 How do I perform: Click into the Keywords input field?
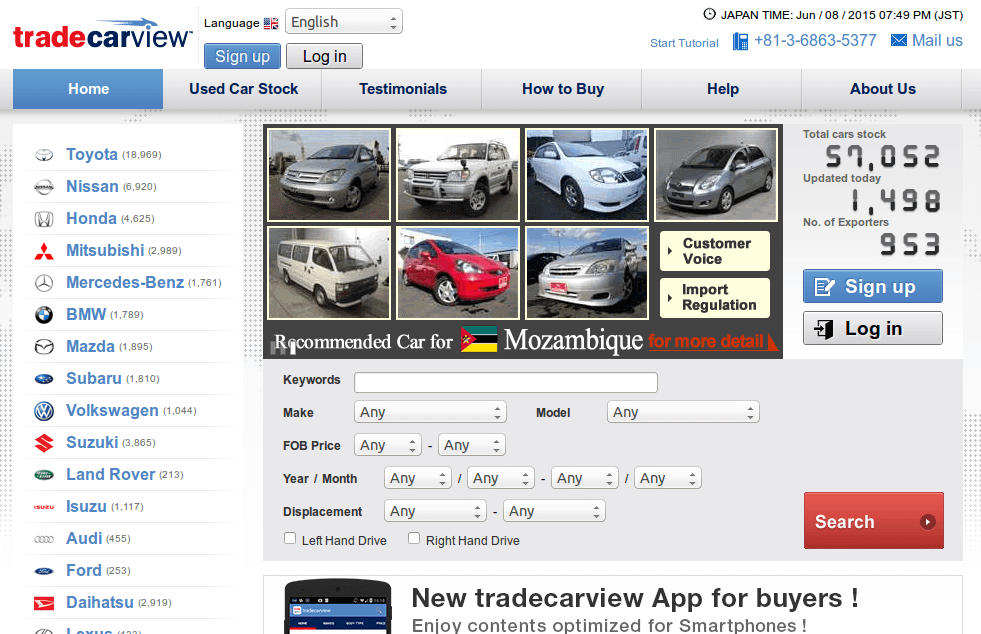(x=506, y=382)
